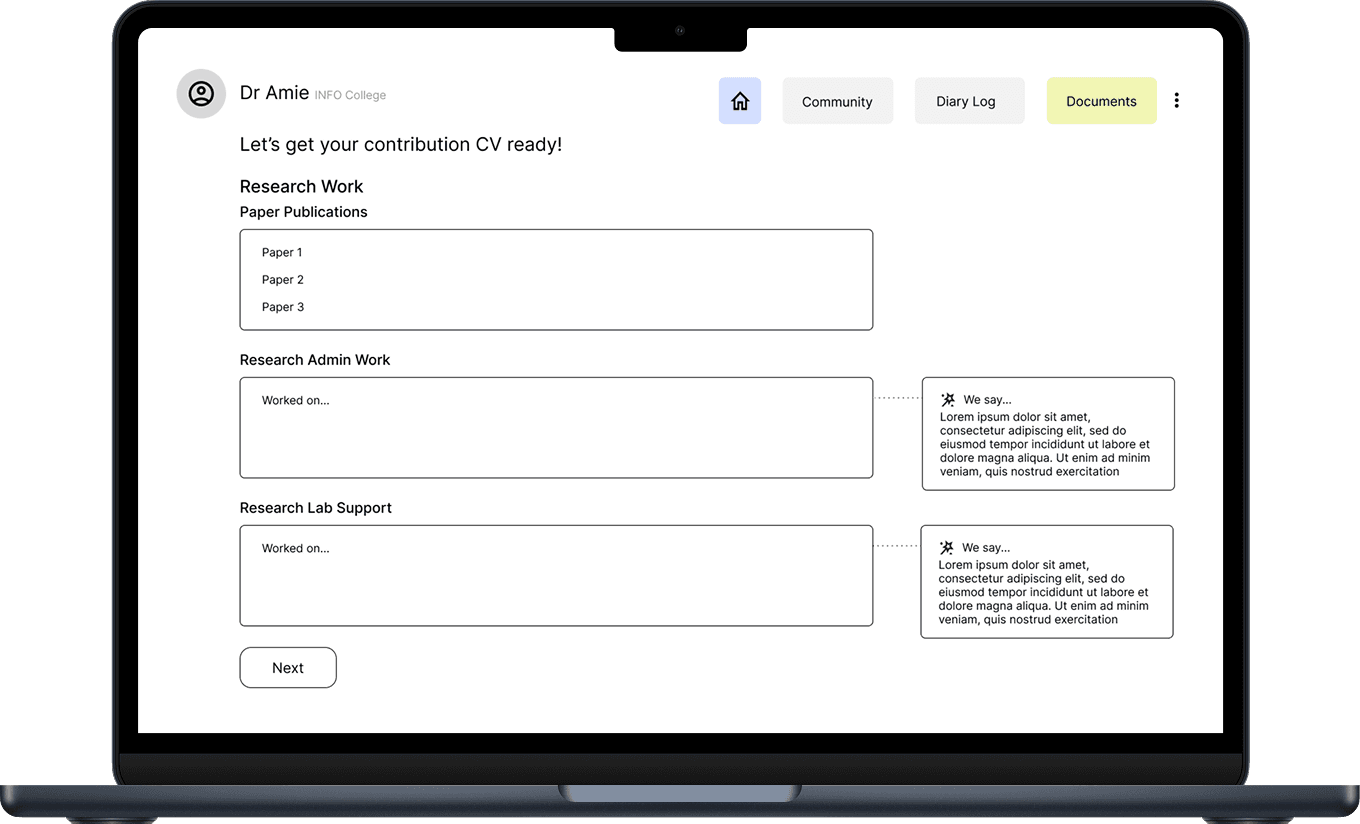Viewport: 1360px width, 824px height.
Task: Select Paper 1 in Paper Publications
Action: tap(281, 252)
